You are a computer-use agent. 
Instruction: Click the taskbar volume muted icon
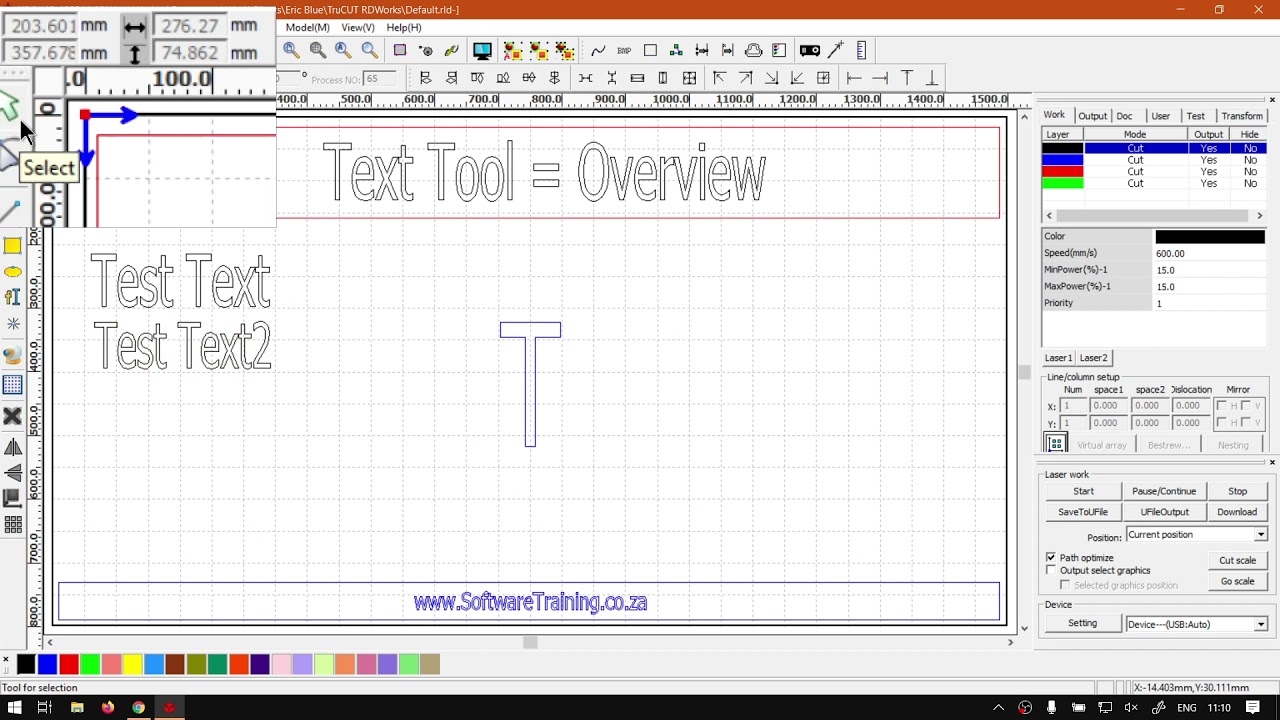coord(1131,707)
